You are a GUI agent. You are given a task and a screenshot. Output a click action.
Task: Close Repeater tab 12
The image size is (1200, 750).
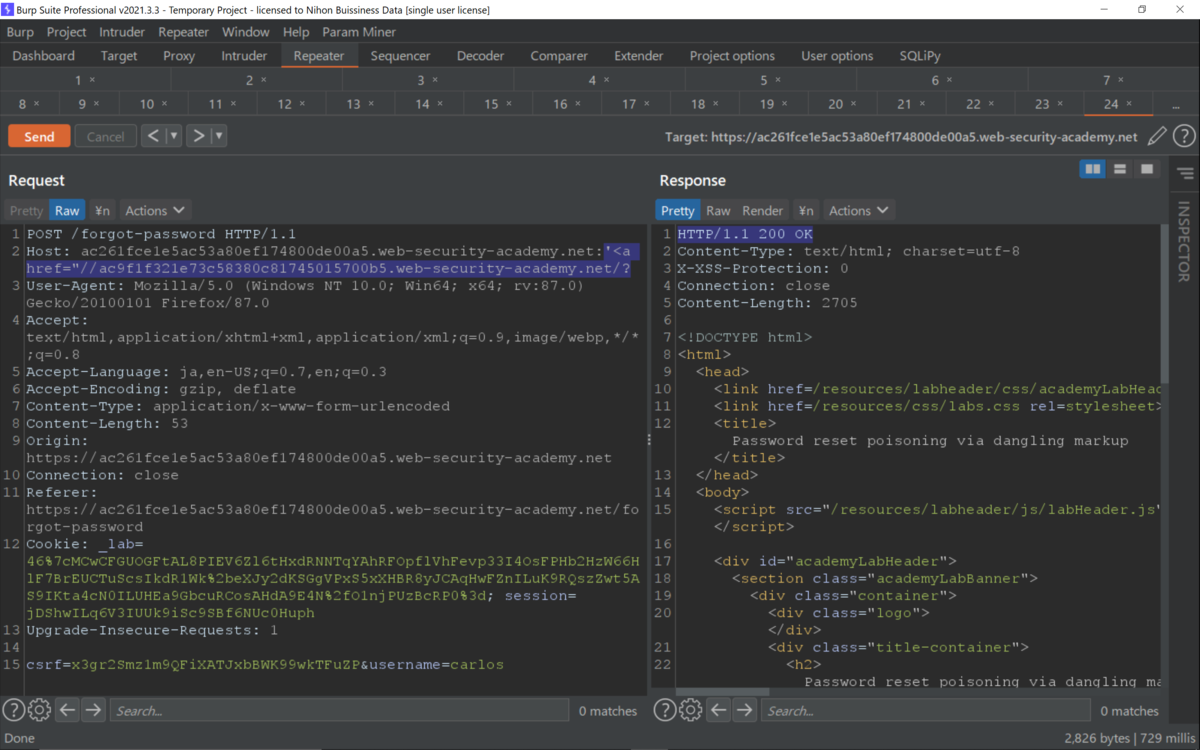pos(302,104)
